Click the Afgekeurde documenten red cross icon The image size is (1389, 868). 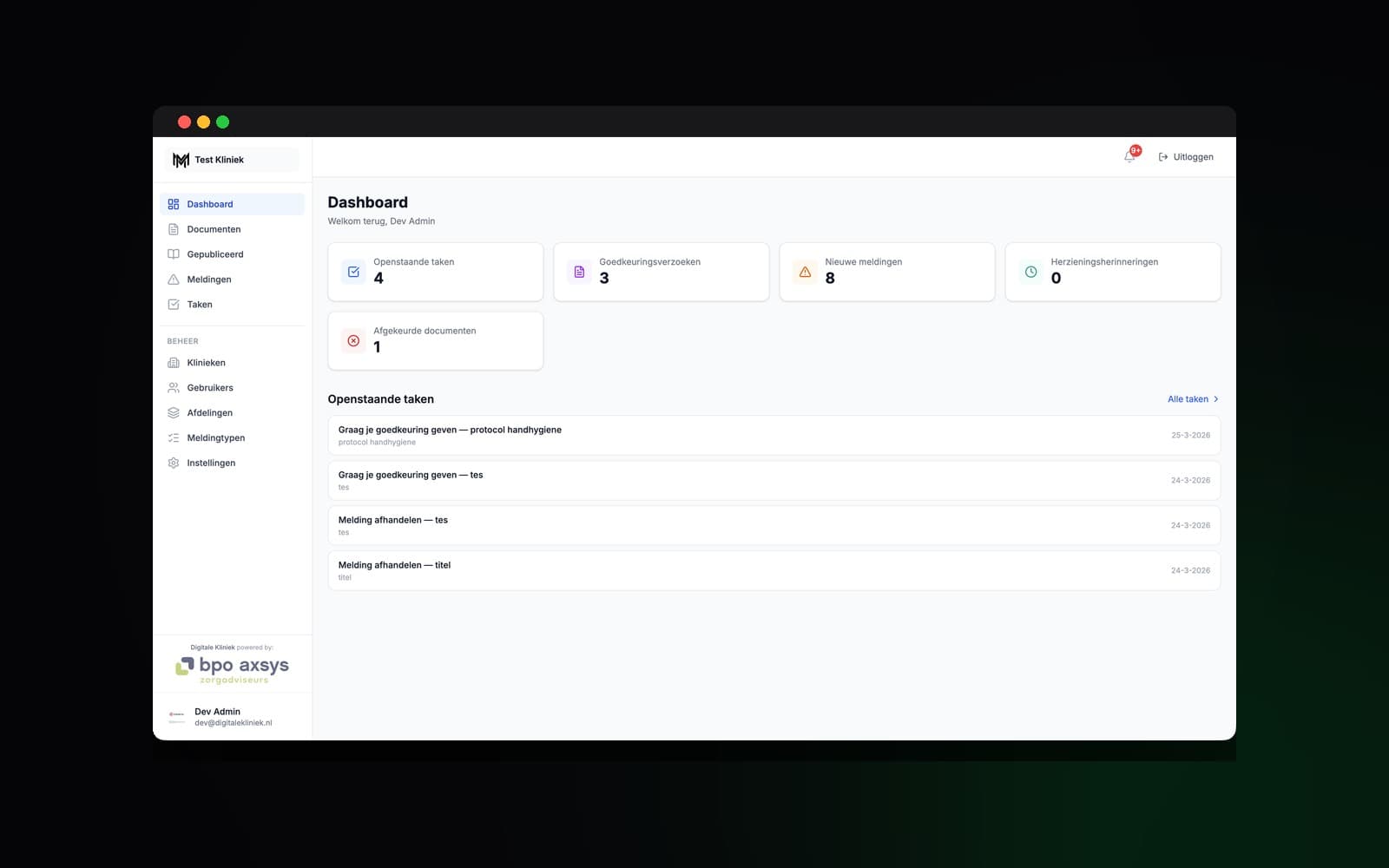[x=352, y=340]
